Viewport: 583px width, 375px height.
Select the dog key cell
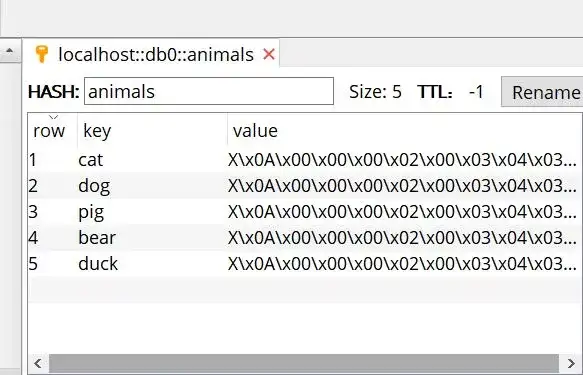(152, 185)
